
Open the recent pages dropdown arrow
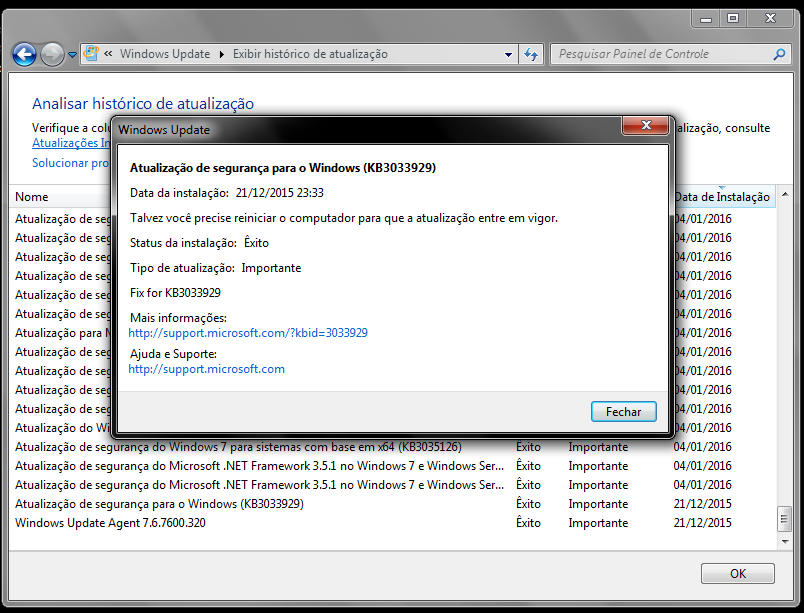point(72,55)
